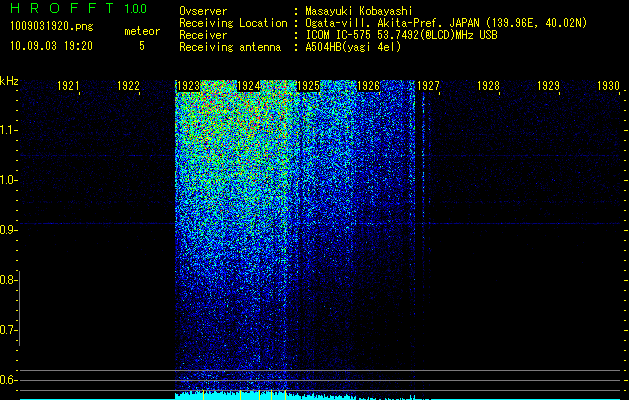Click the 1925 time marker
The width and height of the screenshot is (629, 400).
(308, 86)
